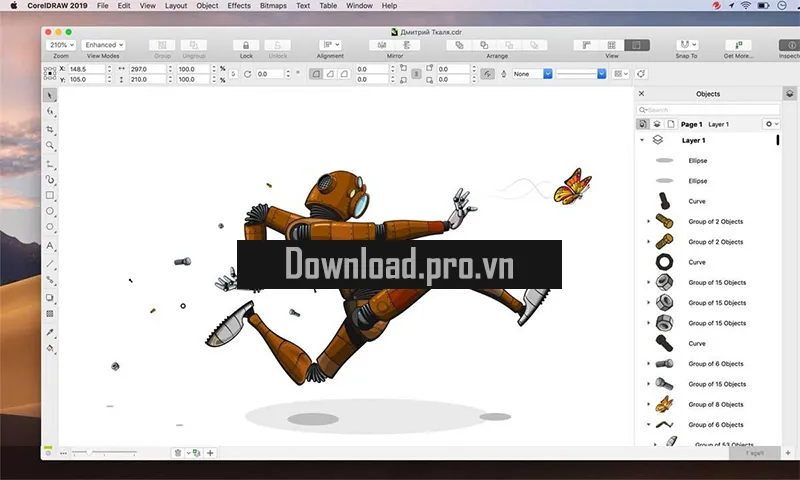Select the Polygon tool
This screenshot has width=800, height=480.
[x=49, y=226]
